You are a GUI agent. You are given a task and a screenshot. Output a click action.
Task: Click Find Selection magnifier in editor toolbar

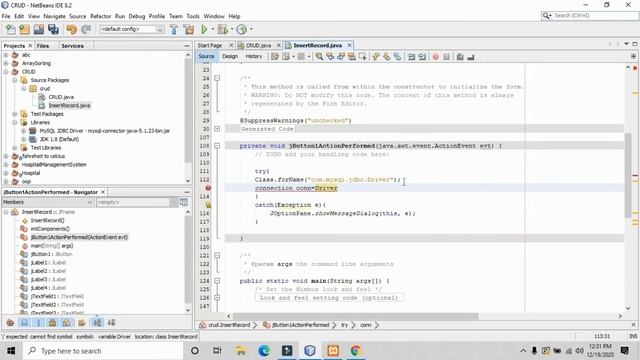pyautogui.click(x=319, y=57)
